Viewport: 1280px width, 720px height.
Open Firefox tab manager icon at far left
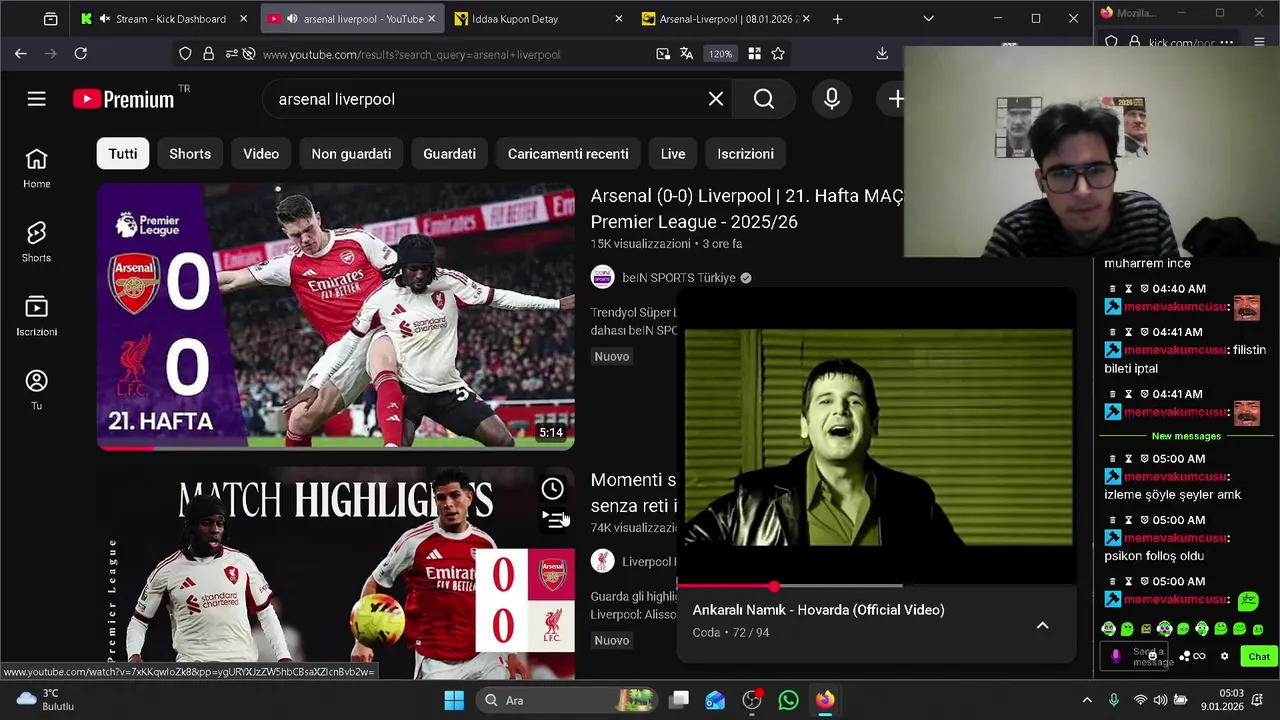click(x=51, y=19)
